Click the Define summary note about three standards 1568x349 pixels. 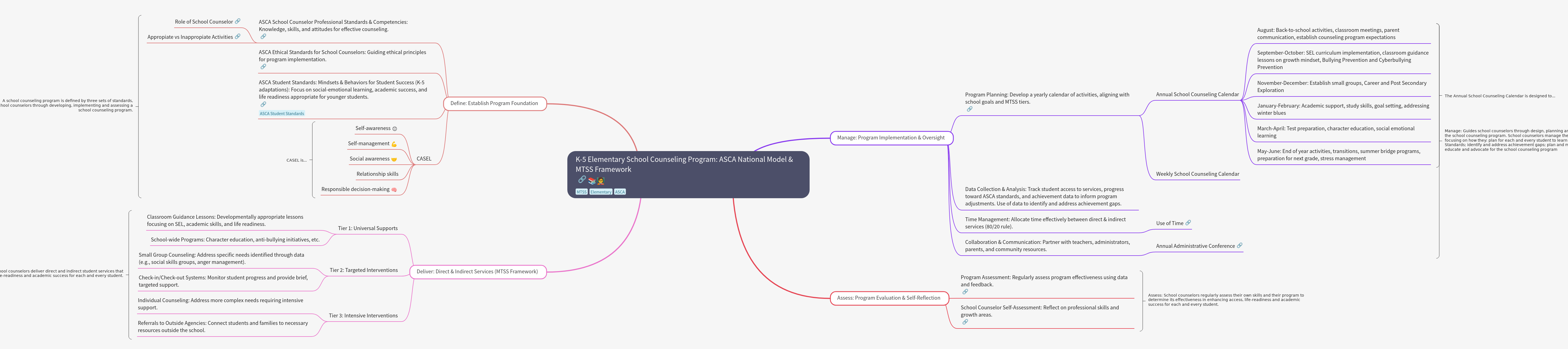[x=66, y=105]
